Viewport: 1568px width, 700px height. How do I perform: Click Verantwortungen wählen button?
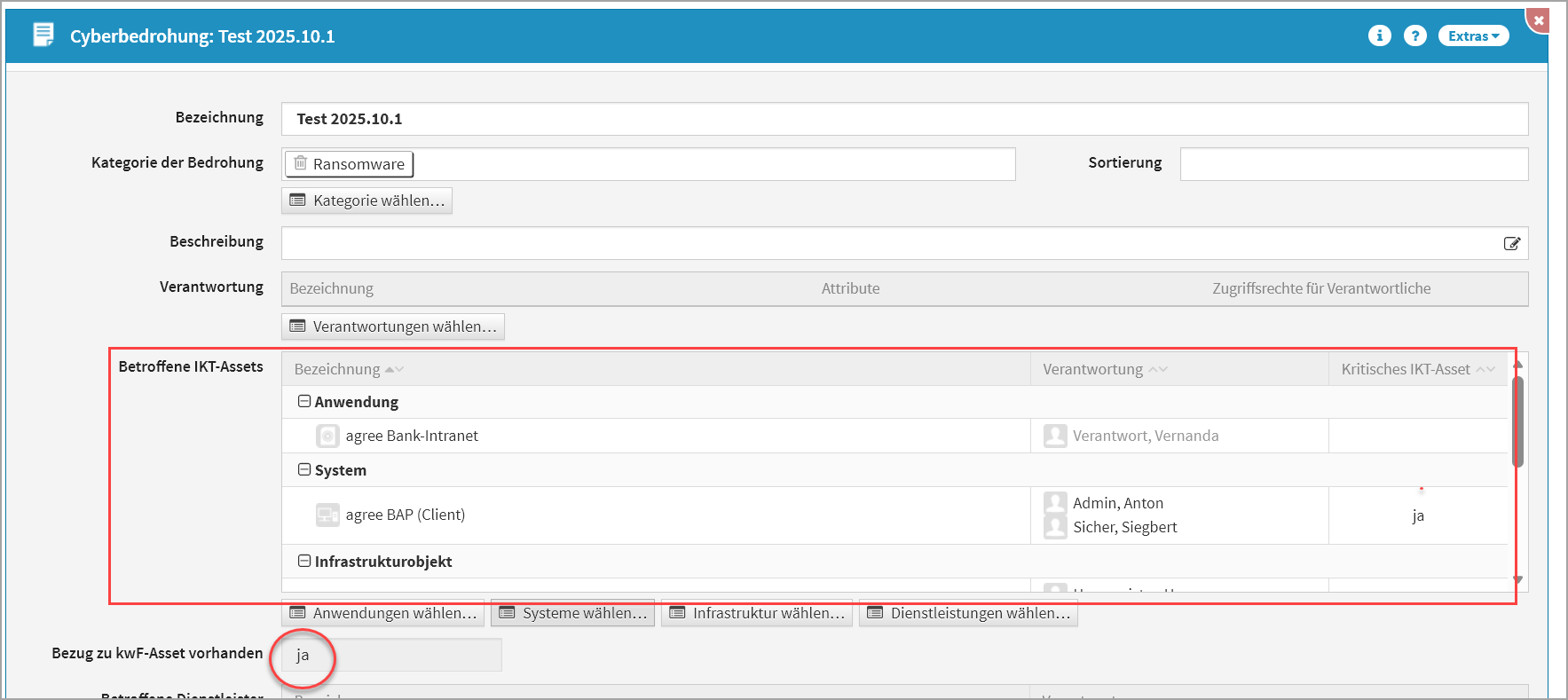click(393, 326)
